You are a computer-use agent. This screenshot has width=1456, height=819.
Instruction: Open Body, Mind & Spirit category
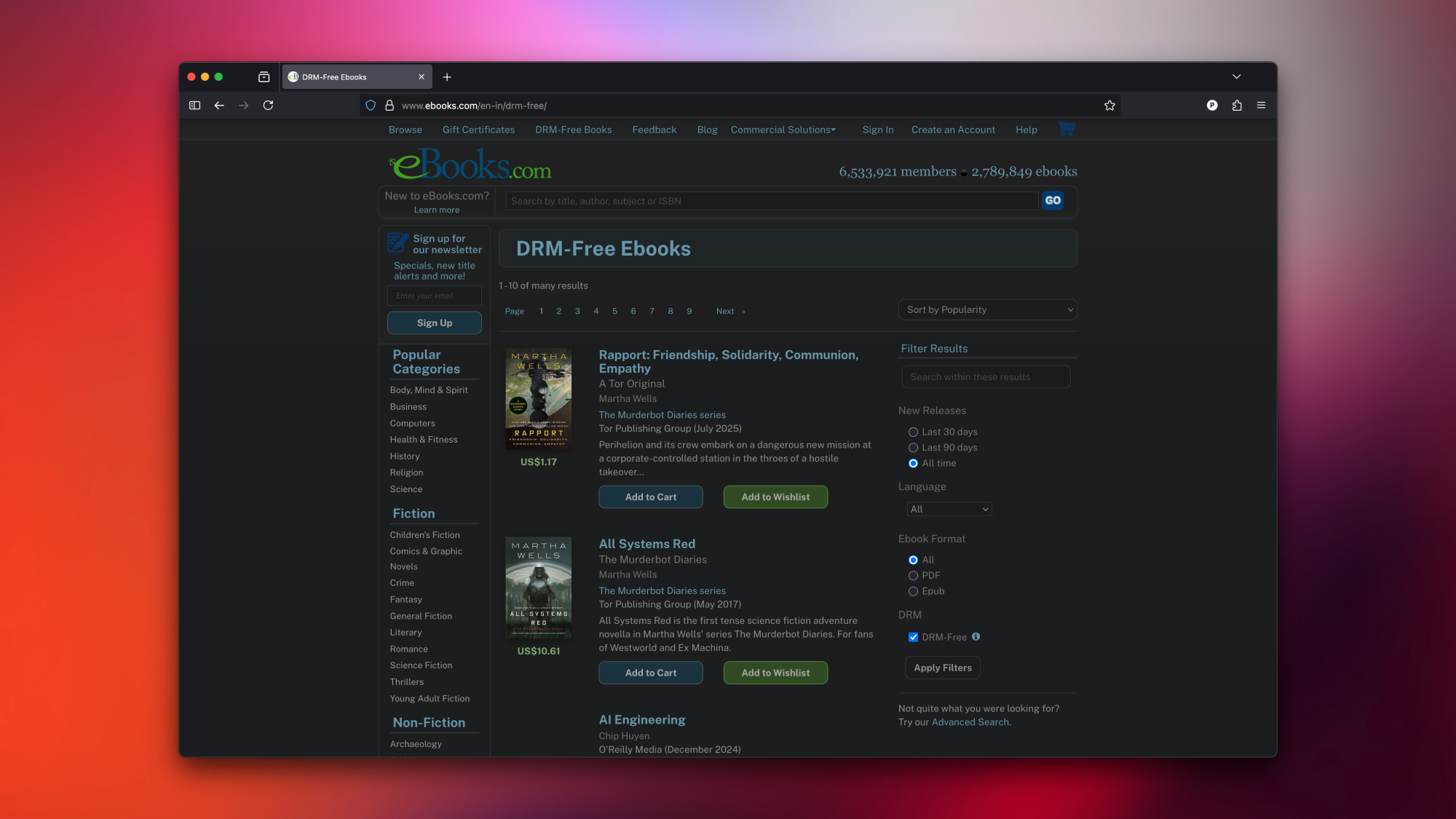[x=429, y=390]
